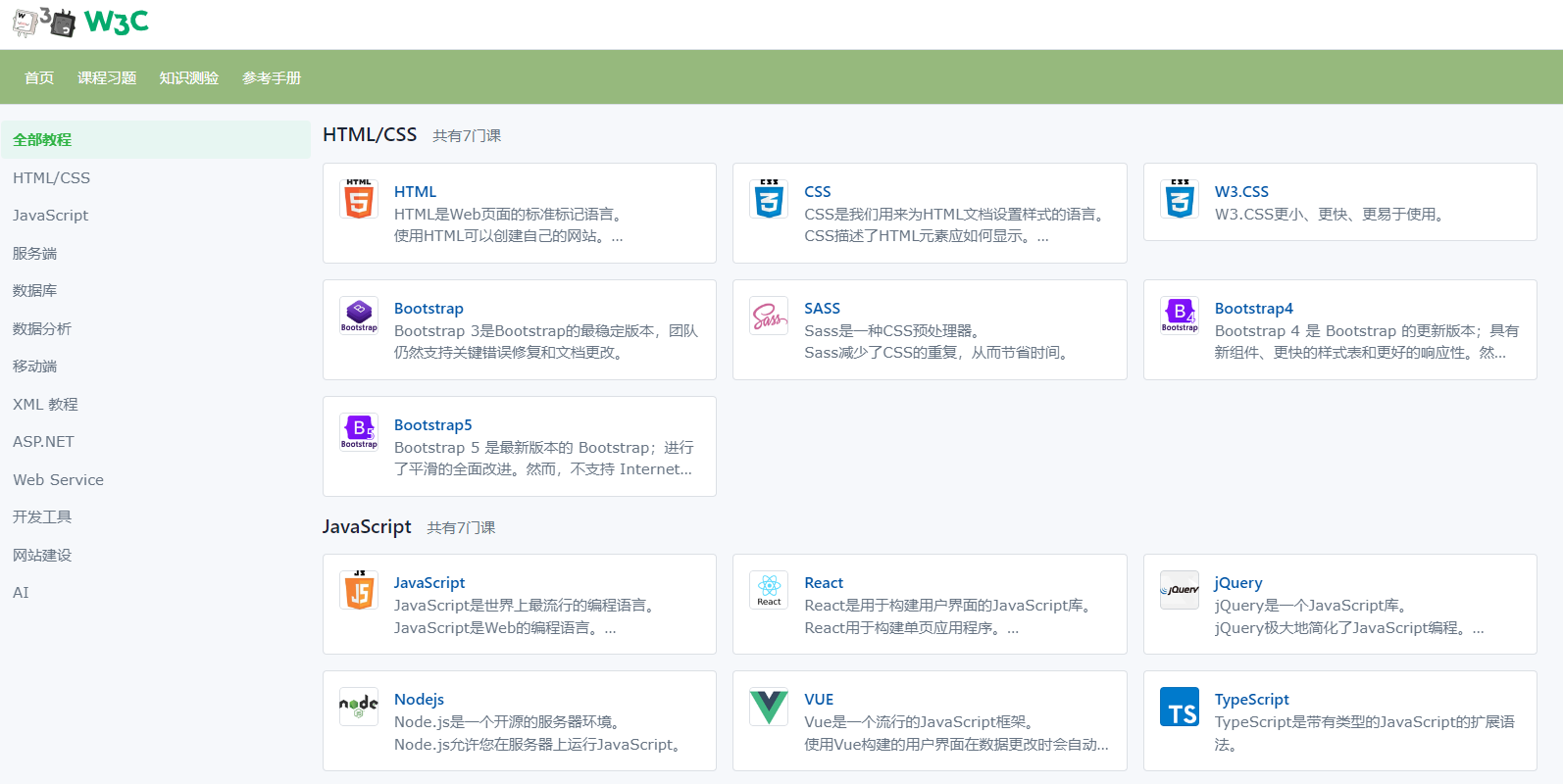
Task: Select 服务端 category in sidebar
Action: 156,254
